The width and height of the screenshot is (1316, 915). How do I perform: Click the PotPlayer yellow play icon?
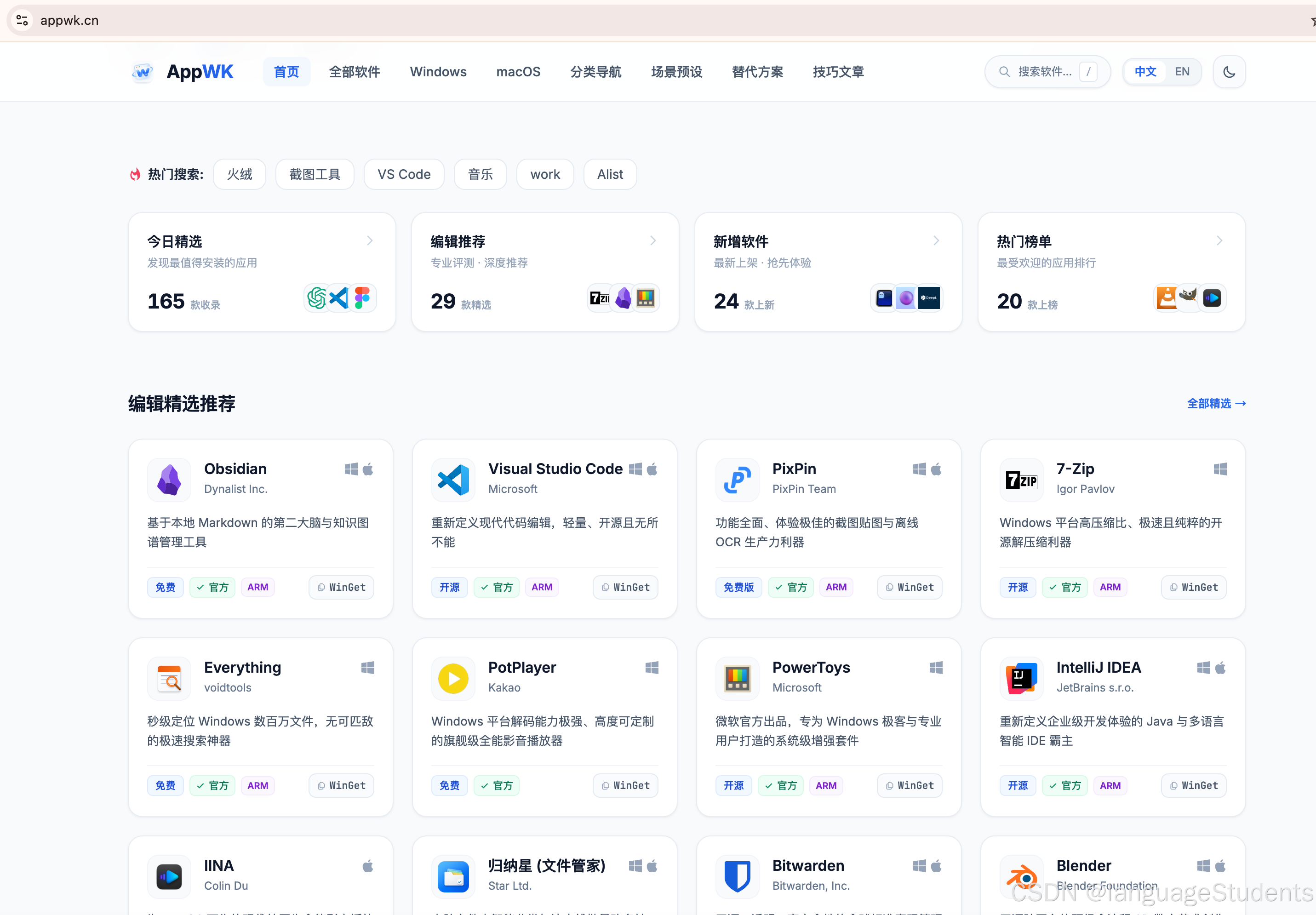(x=453, y=678)
